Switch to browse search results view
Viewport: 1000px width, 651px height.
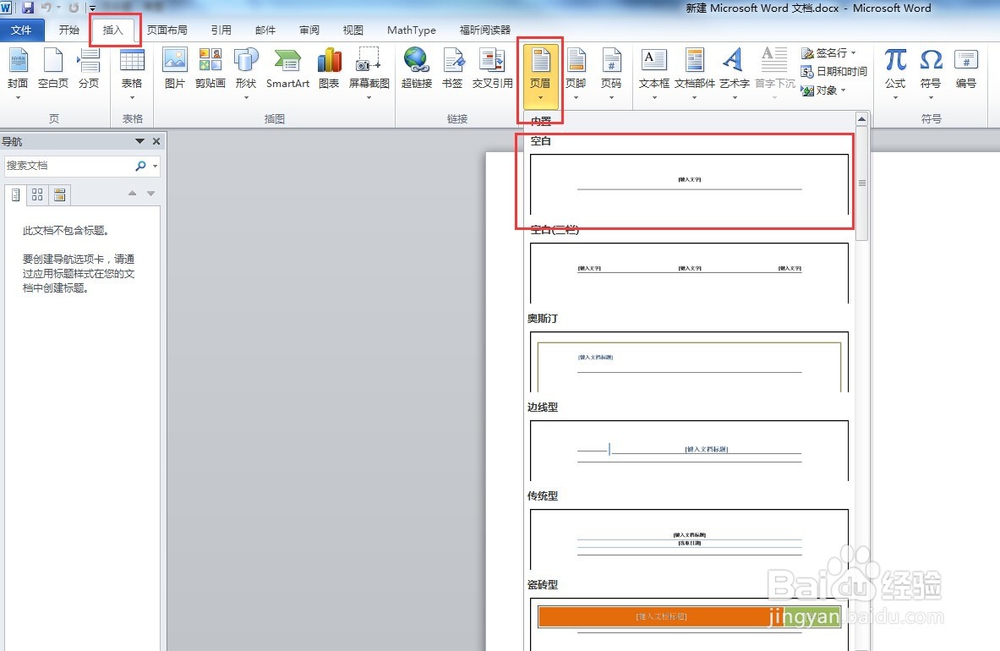(x=59, y=194)
